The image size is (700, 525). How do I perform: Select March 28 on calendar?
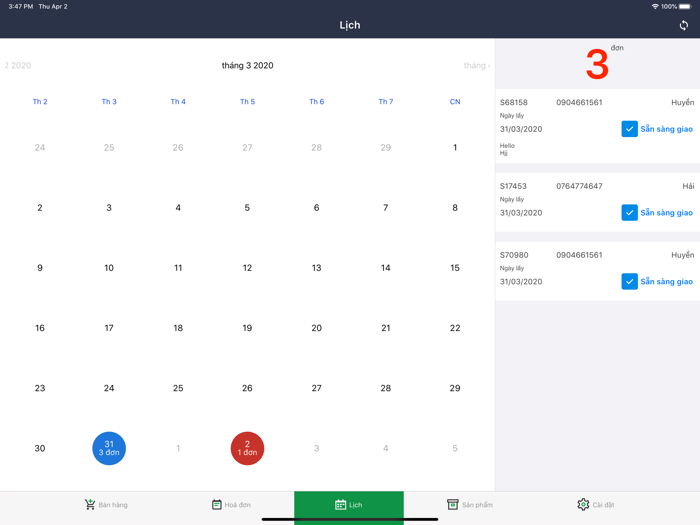[x=386, y=388]
